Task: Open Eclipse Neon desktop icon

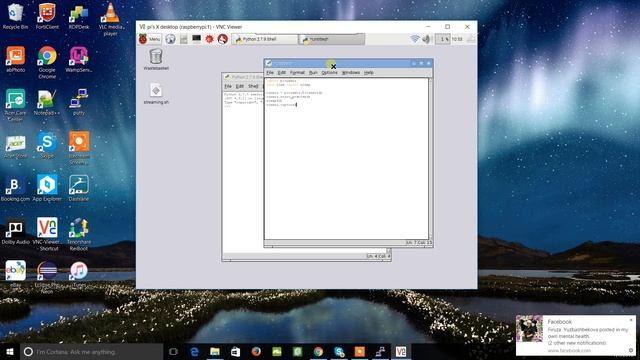Action: [47, 278]
